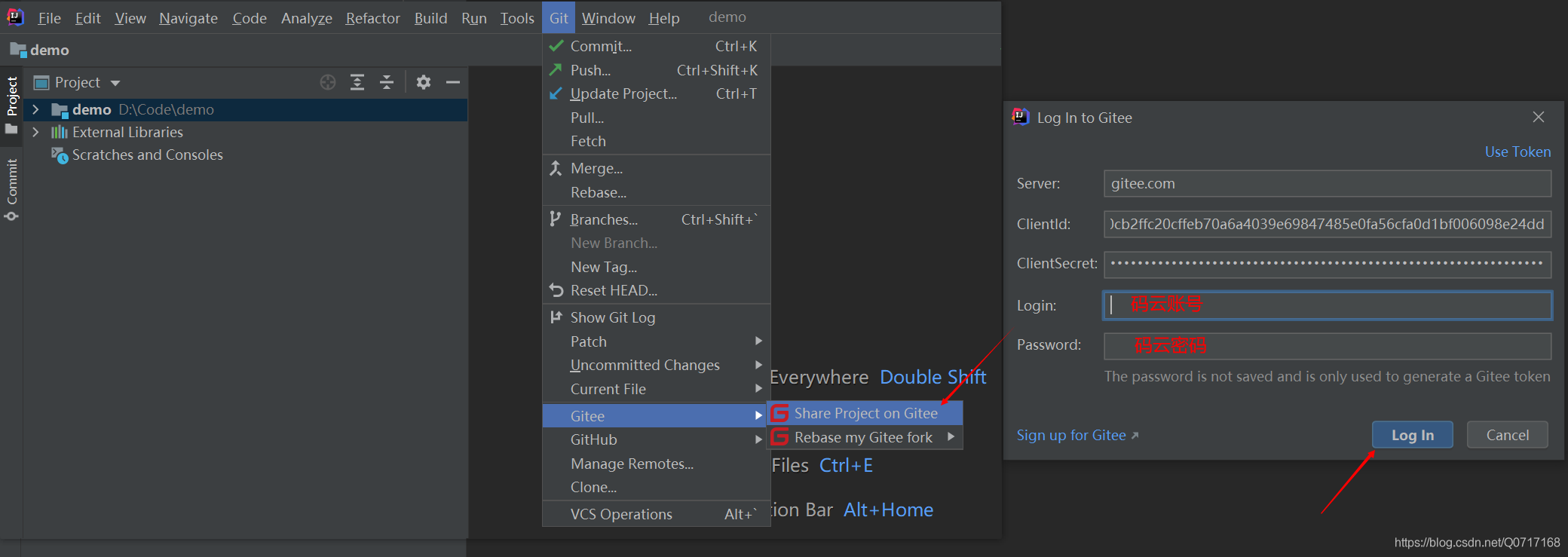Close the Log In to Gitee dialog
1568x557 pixels.
click(1539, 117)
